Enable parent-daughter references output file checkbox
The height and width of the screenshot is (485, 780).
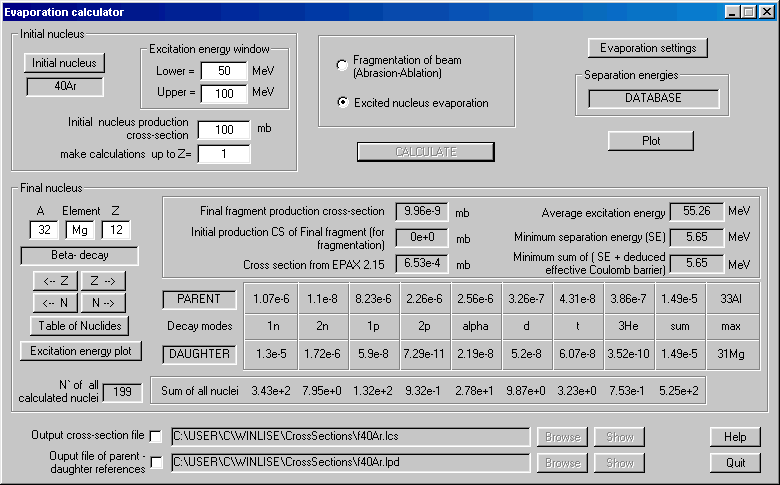tap(155, 462)
